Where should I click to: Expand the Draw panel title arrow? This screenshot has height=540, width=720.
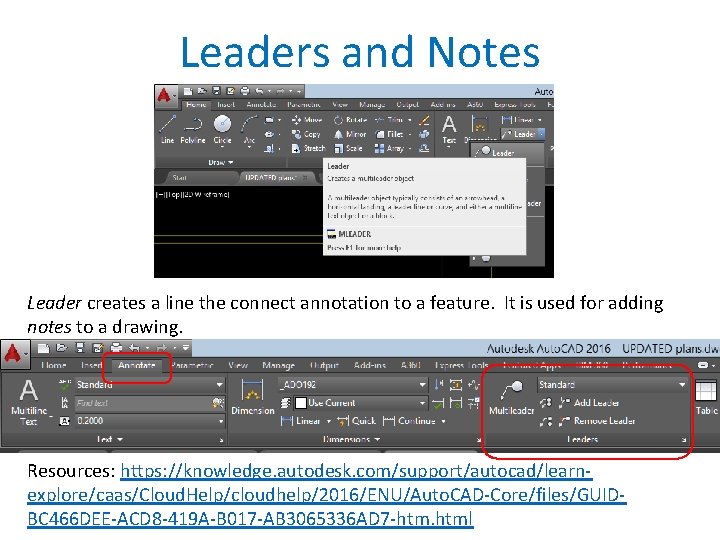[231, 163]
